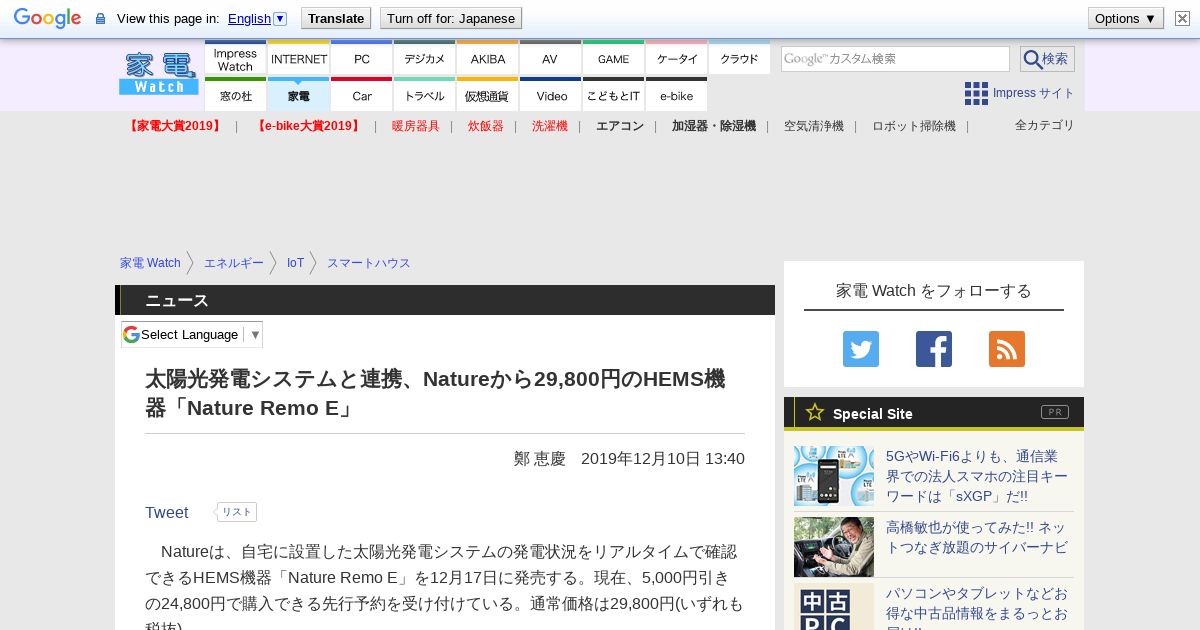Open the 窓の杜 tab
This screenshot has width=1200, height=630.
(235, 96)
